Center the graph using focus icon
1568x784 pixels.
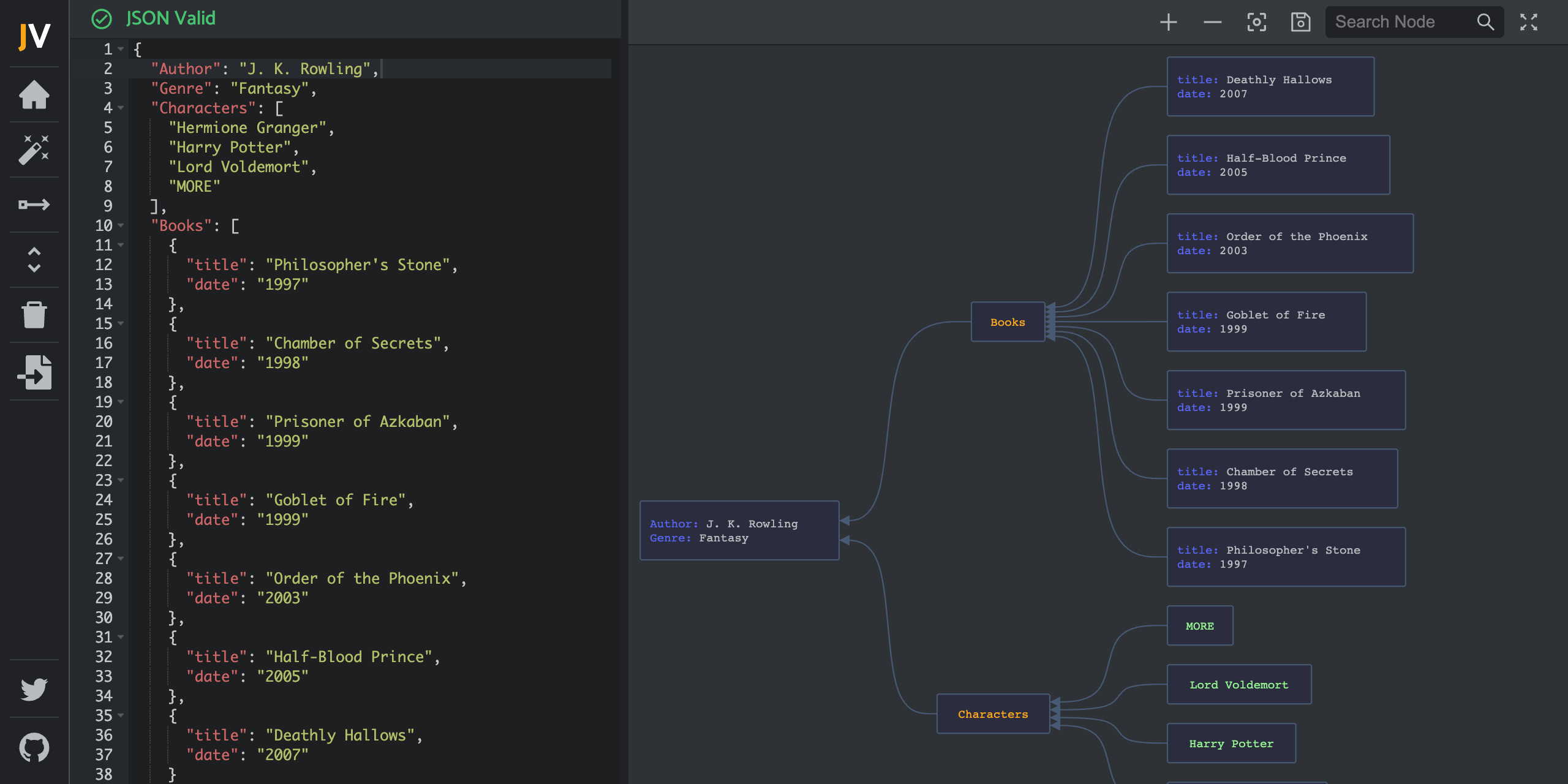pyautogui.click(x=1256, y=21)
